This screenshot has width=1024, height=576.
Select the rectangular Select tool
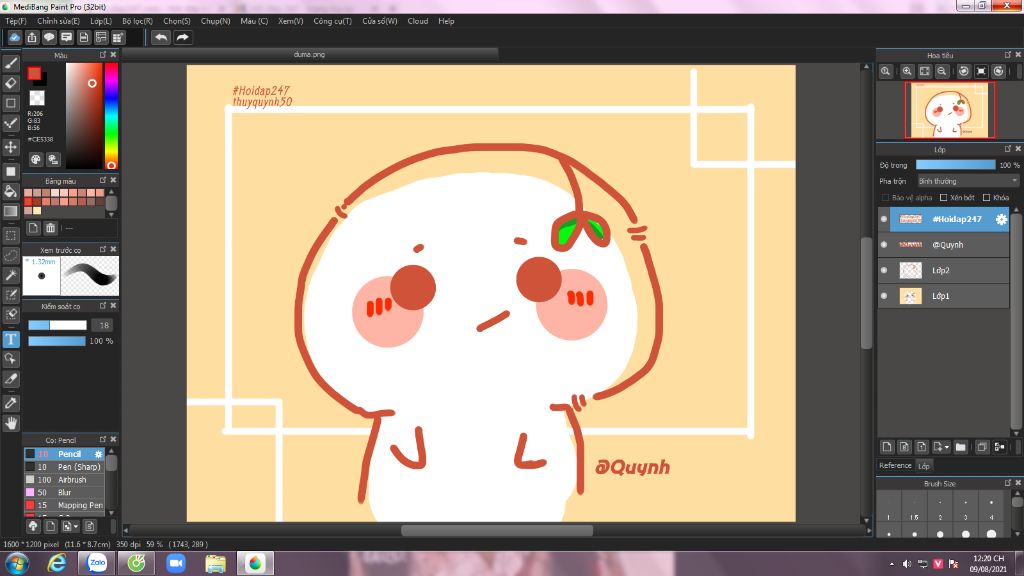click(x=11, y=235)
